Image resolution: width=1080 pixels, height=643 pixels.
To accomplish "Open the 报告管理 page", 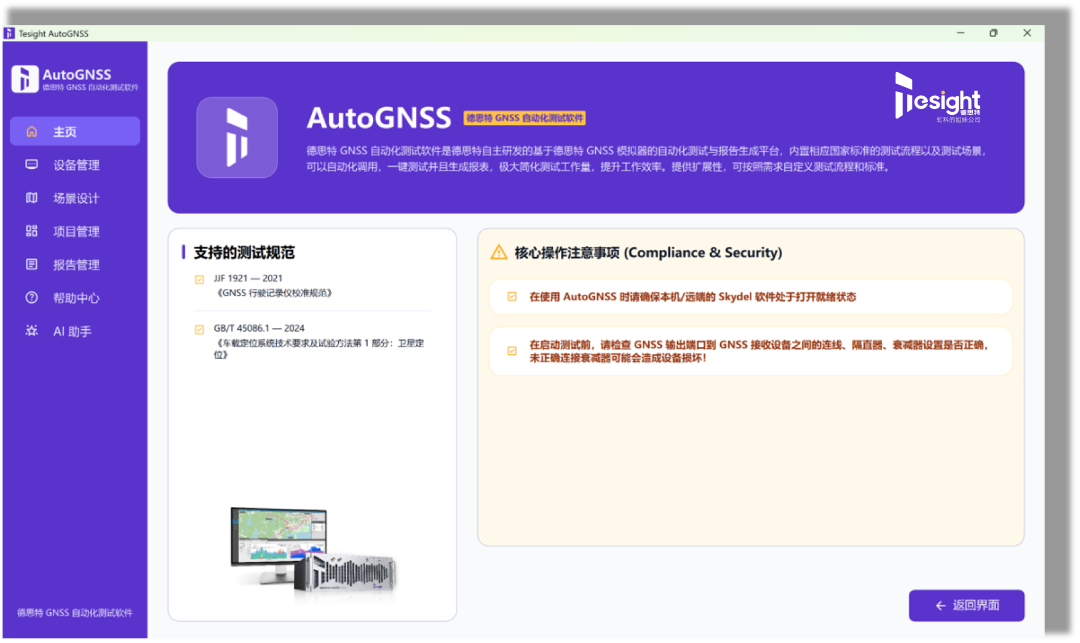I will 75,264.
